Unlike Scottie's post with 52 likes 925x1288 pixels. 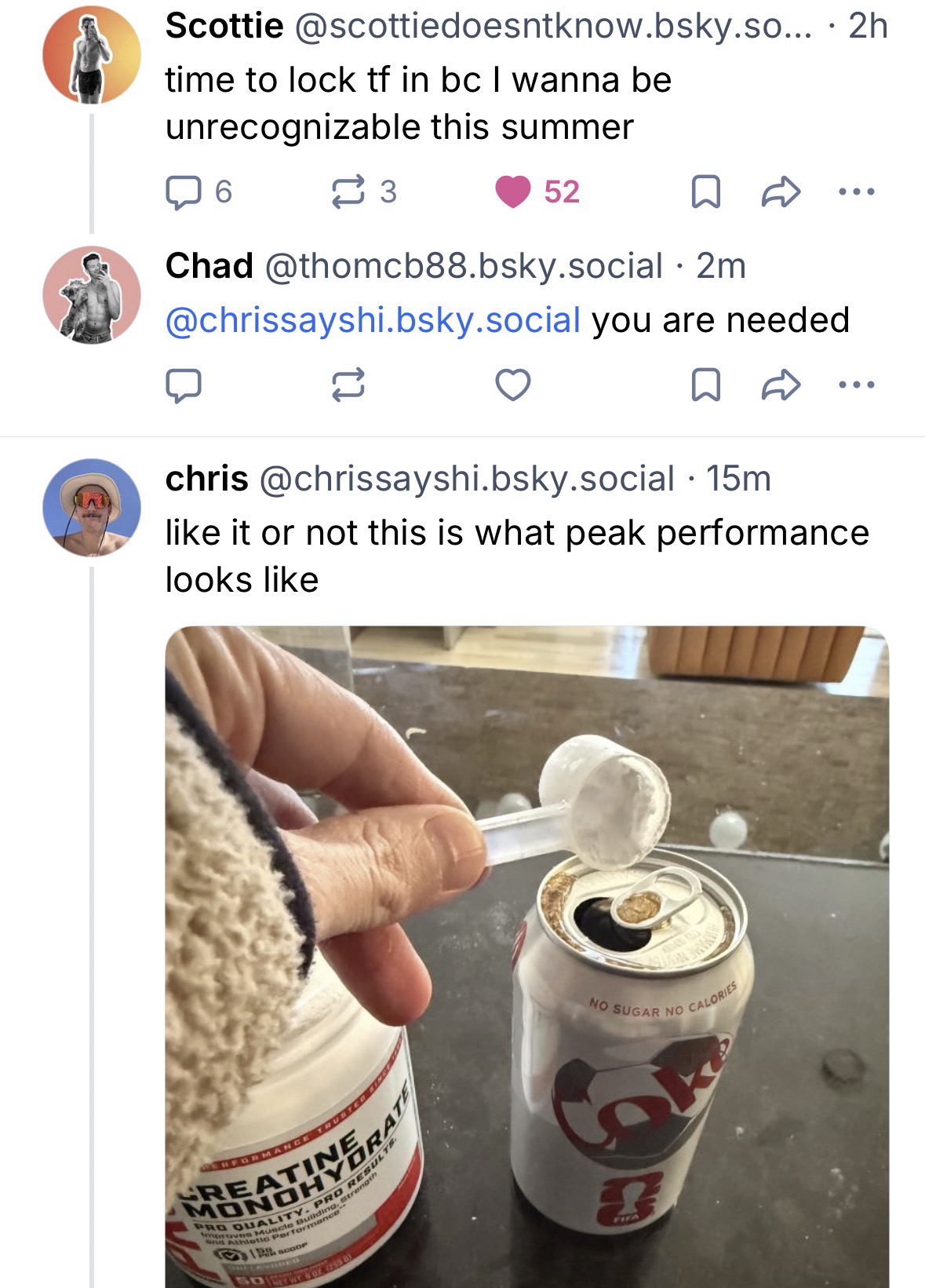[514, 192]
